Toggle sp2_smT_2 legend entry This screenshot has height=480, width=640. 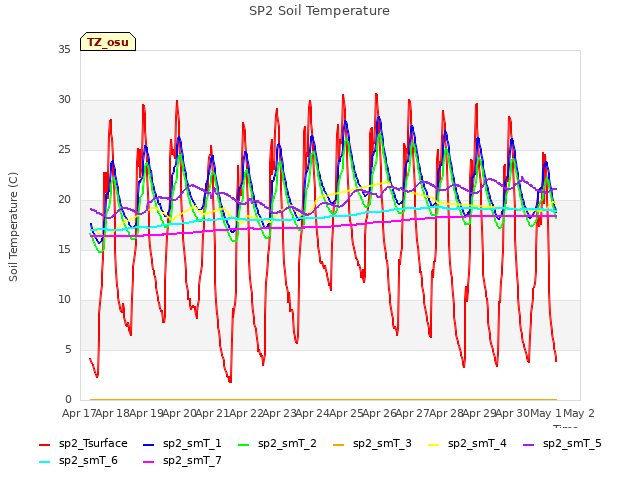click(x=277, y=443)
